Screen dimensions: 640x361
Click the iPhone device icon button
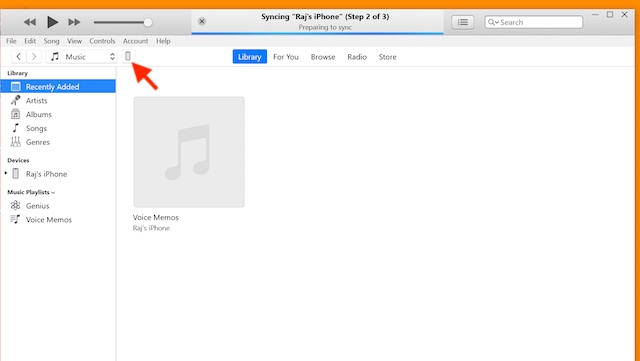pos(128,56)
